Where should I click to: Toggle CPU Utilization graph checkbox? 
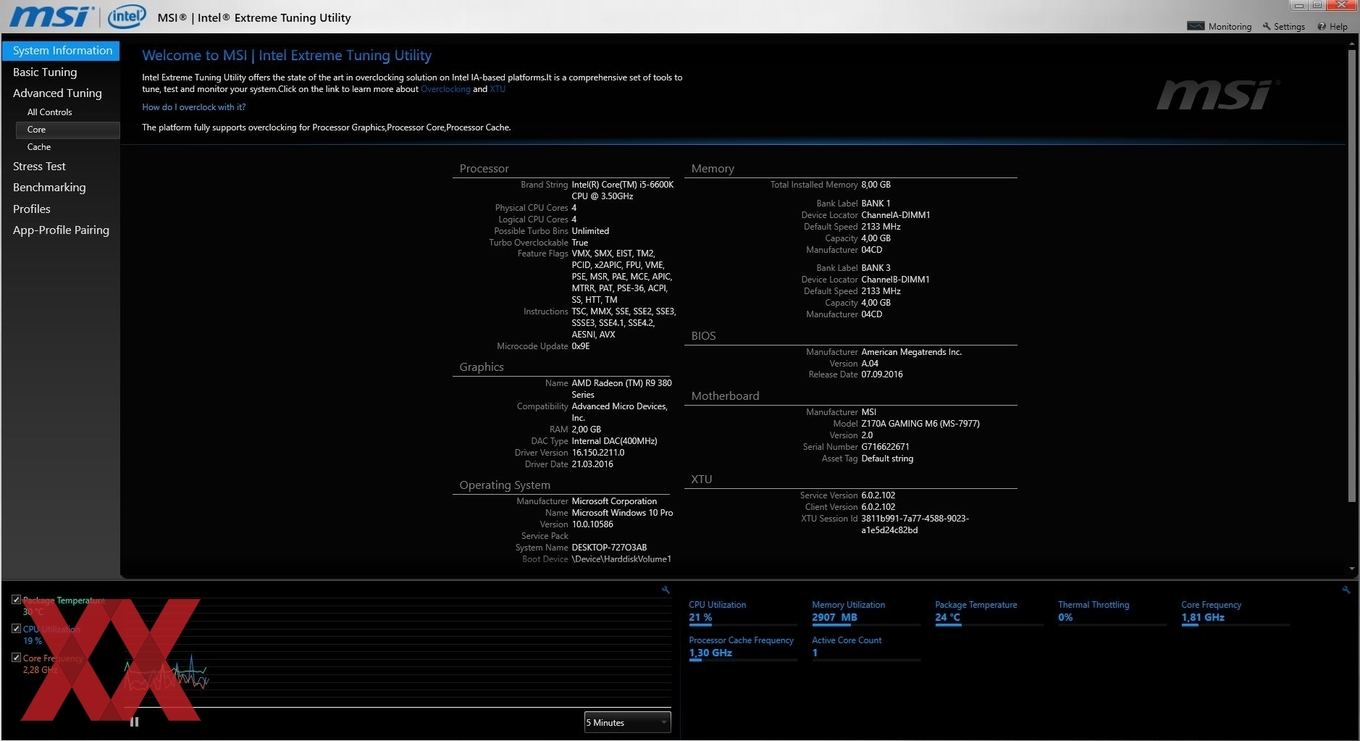16,629
